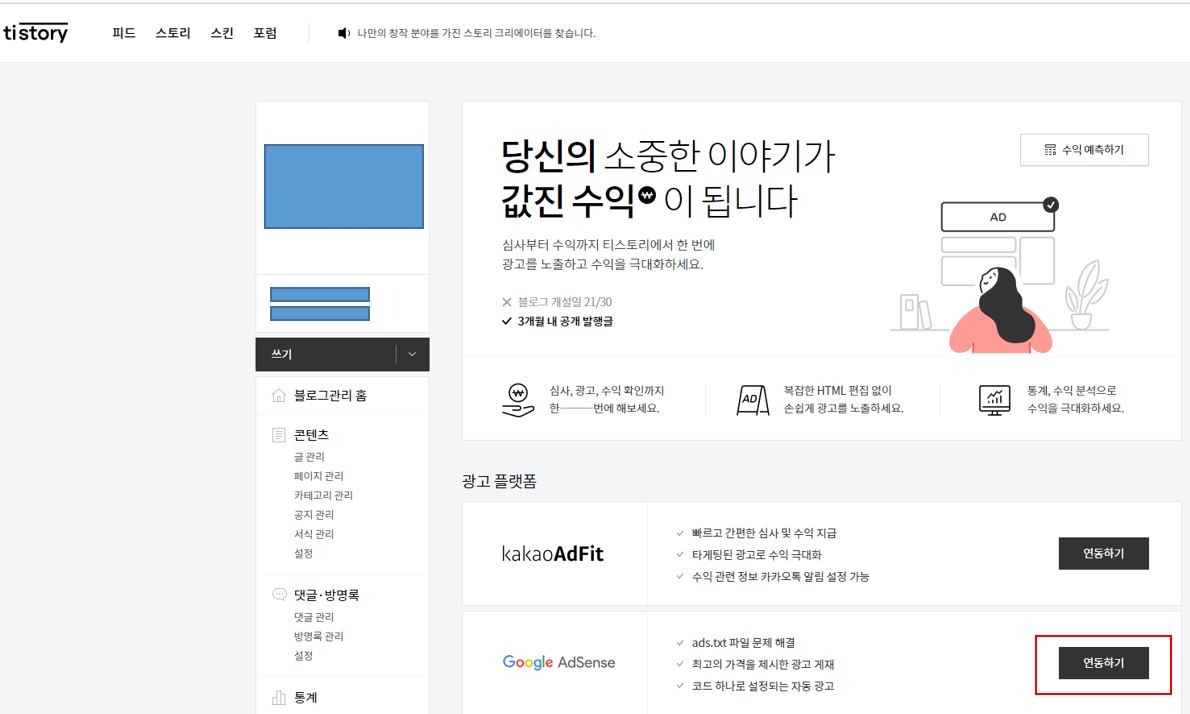Click the 쓰기 write button
The width and height of the screenshot is (1190, 714).
coord(326,354)
